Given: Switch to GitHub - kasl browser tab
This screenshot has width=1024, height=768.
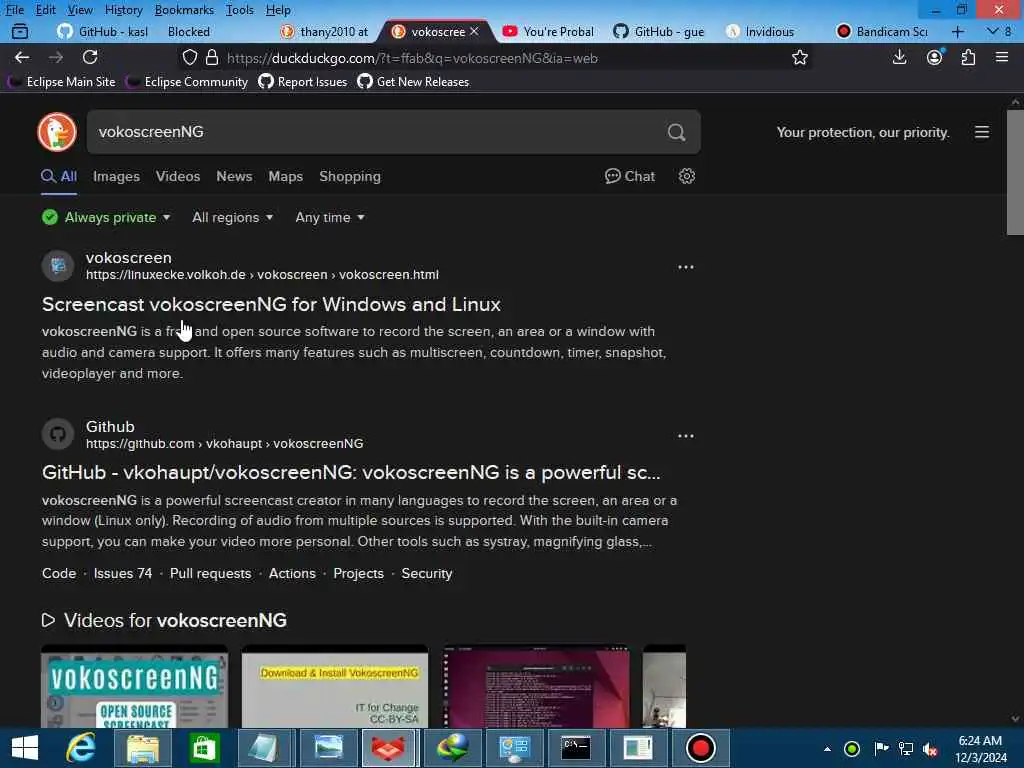Looking at the screenshot, I should click(x=103, y=31).
